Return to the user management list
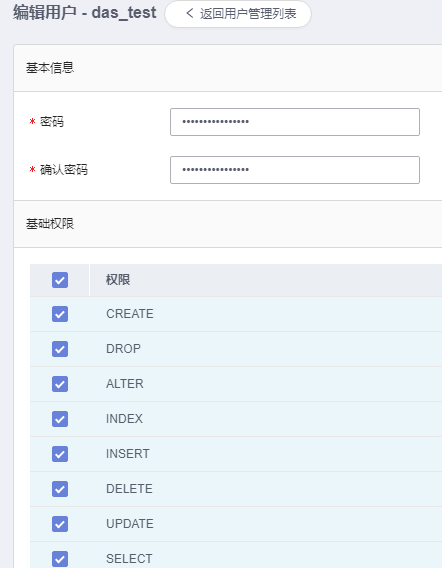Viewport: 442px width, 568px height. click(238, 14)
